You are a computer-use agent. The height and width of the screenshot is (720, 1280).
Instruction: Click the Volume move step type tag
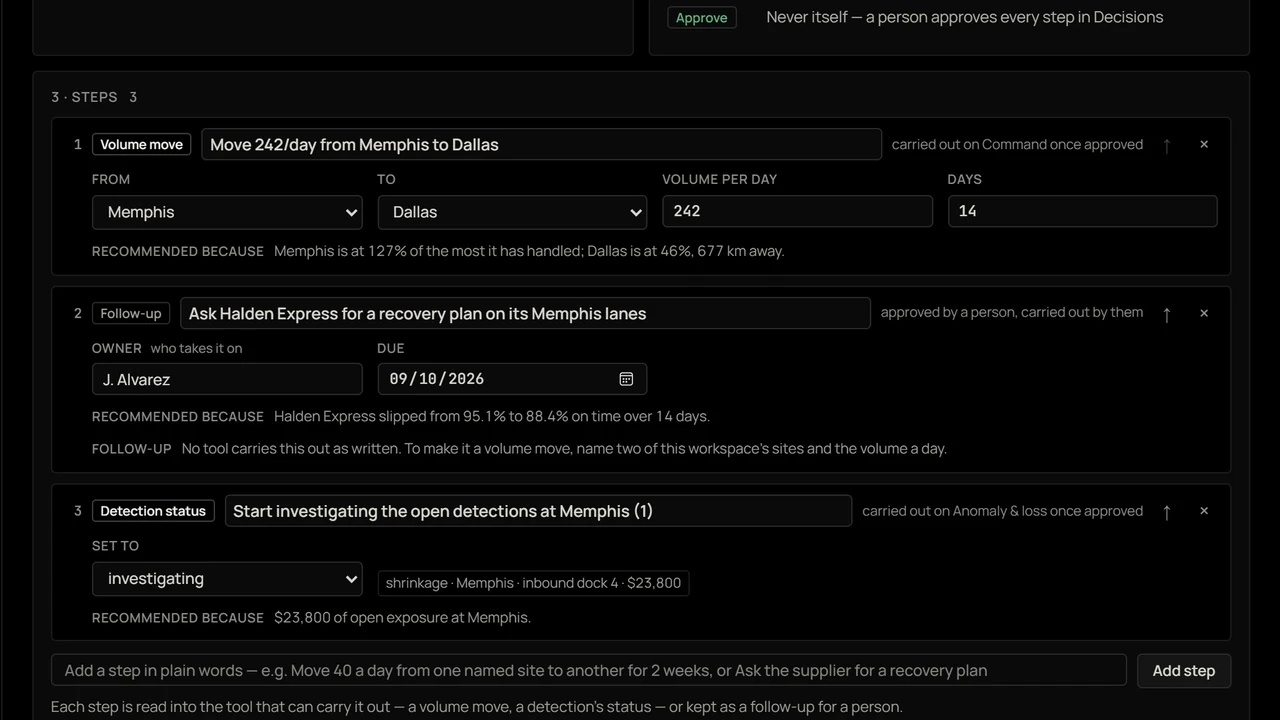coord(142,145)
